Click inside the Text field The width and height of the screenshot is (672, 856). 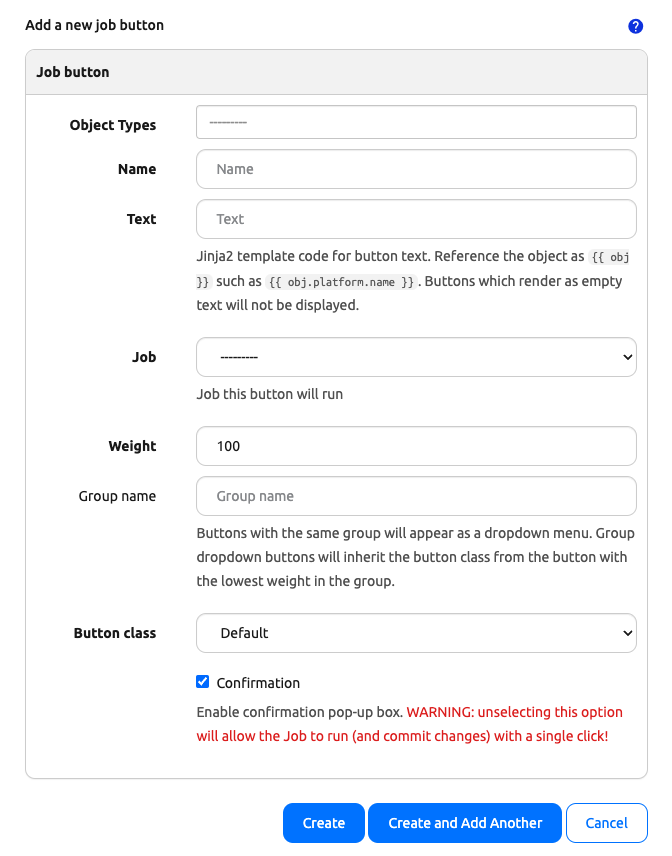point(416,218)
